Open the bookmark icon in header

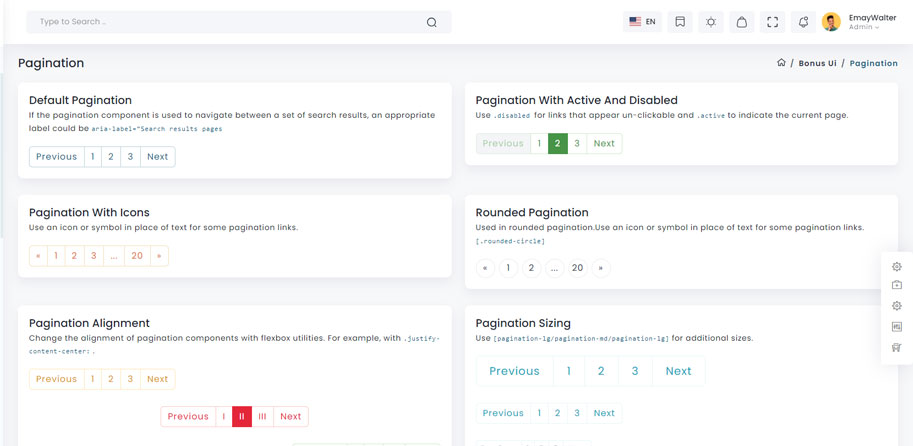pyautogui.click(x=680, y=22)
